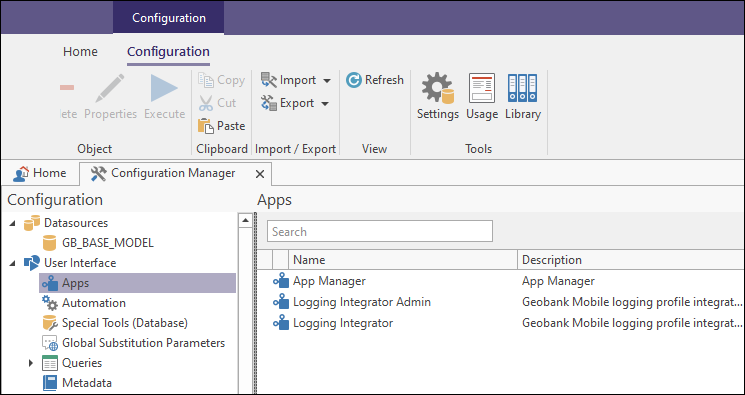Click the User Interface node icon
Image resolution: width=745 pixels, height=395 pixels.
pyautogui.click(x=32, y=263)
